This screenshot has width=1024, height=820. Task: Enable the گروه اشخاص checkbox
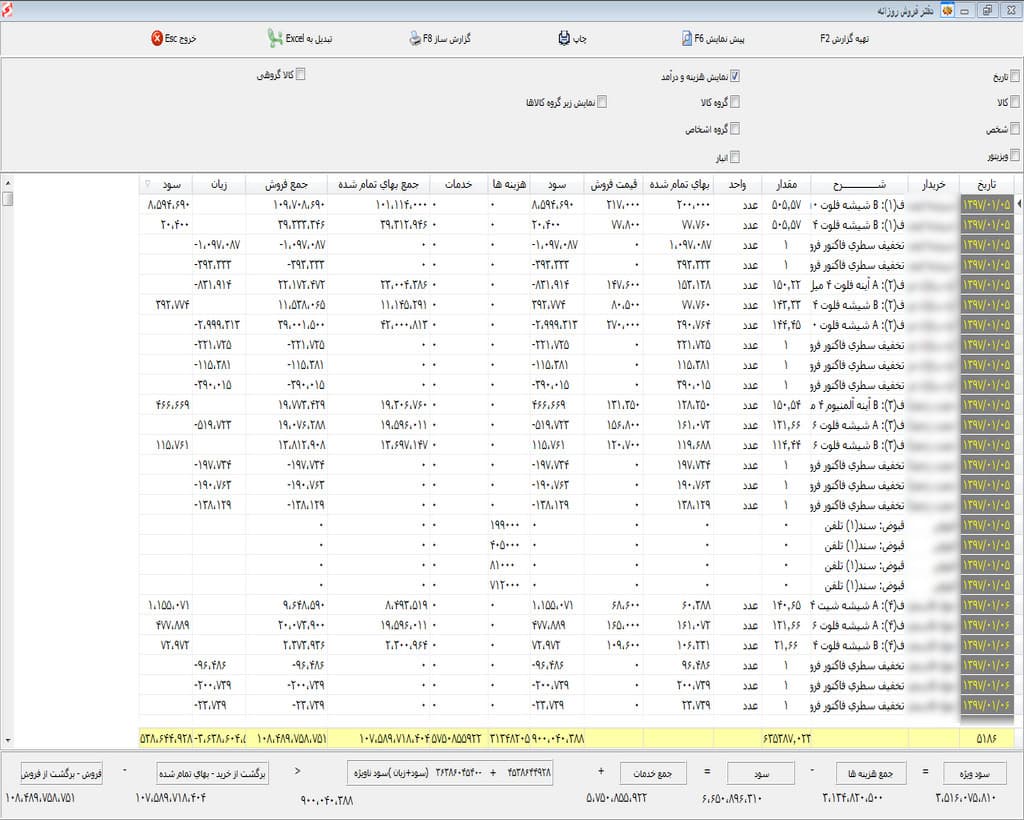tap(735, 129)
